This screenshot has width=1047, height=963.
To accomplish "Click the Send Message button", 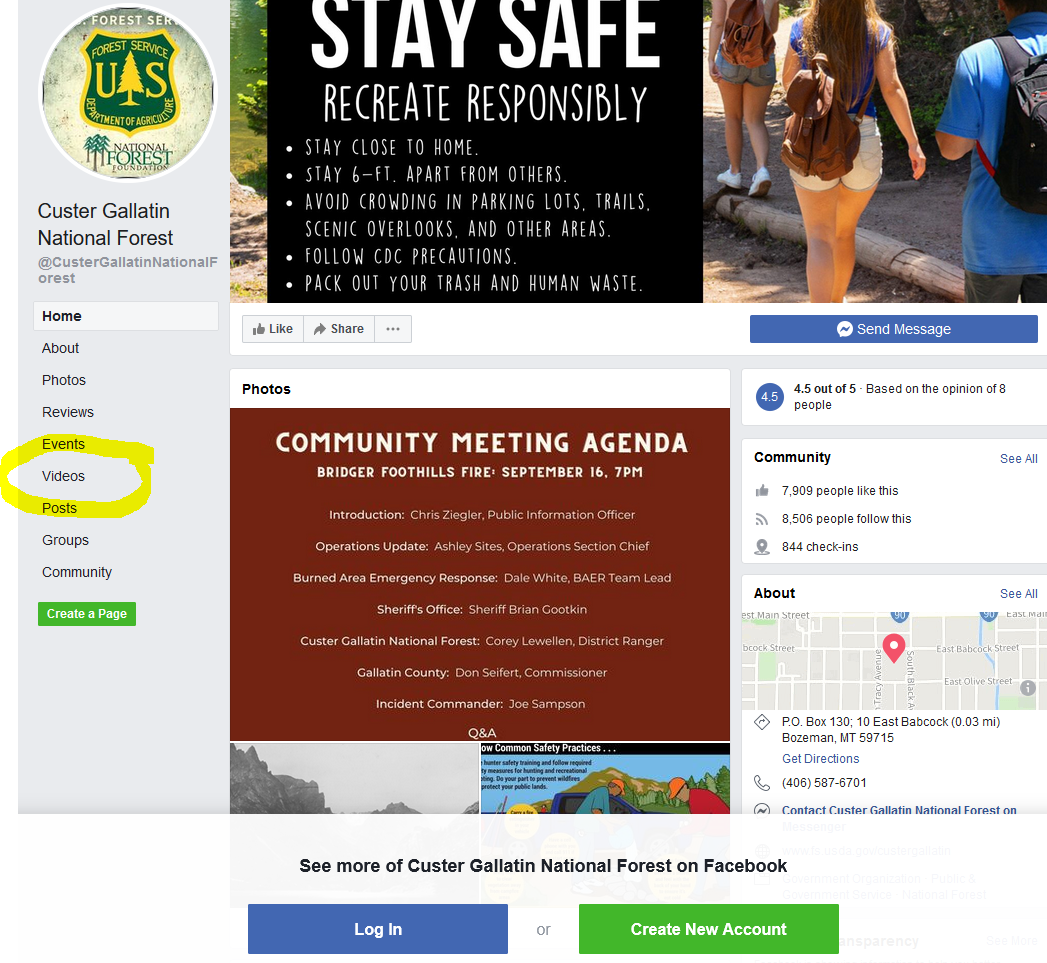I will click(893, 329).
